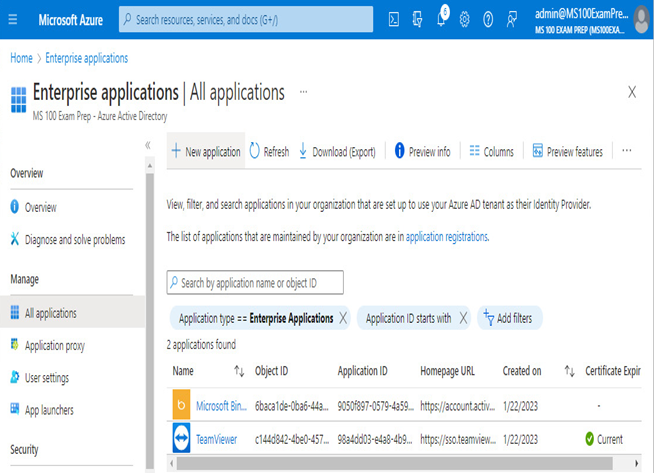
Task: Click the left menu scroll up arrow
Action: click(x=150, y=166)
